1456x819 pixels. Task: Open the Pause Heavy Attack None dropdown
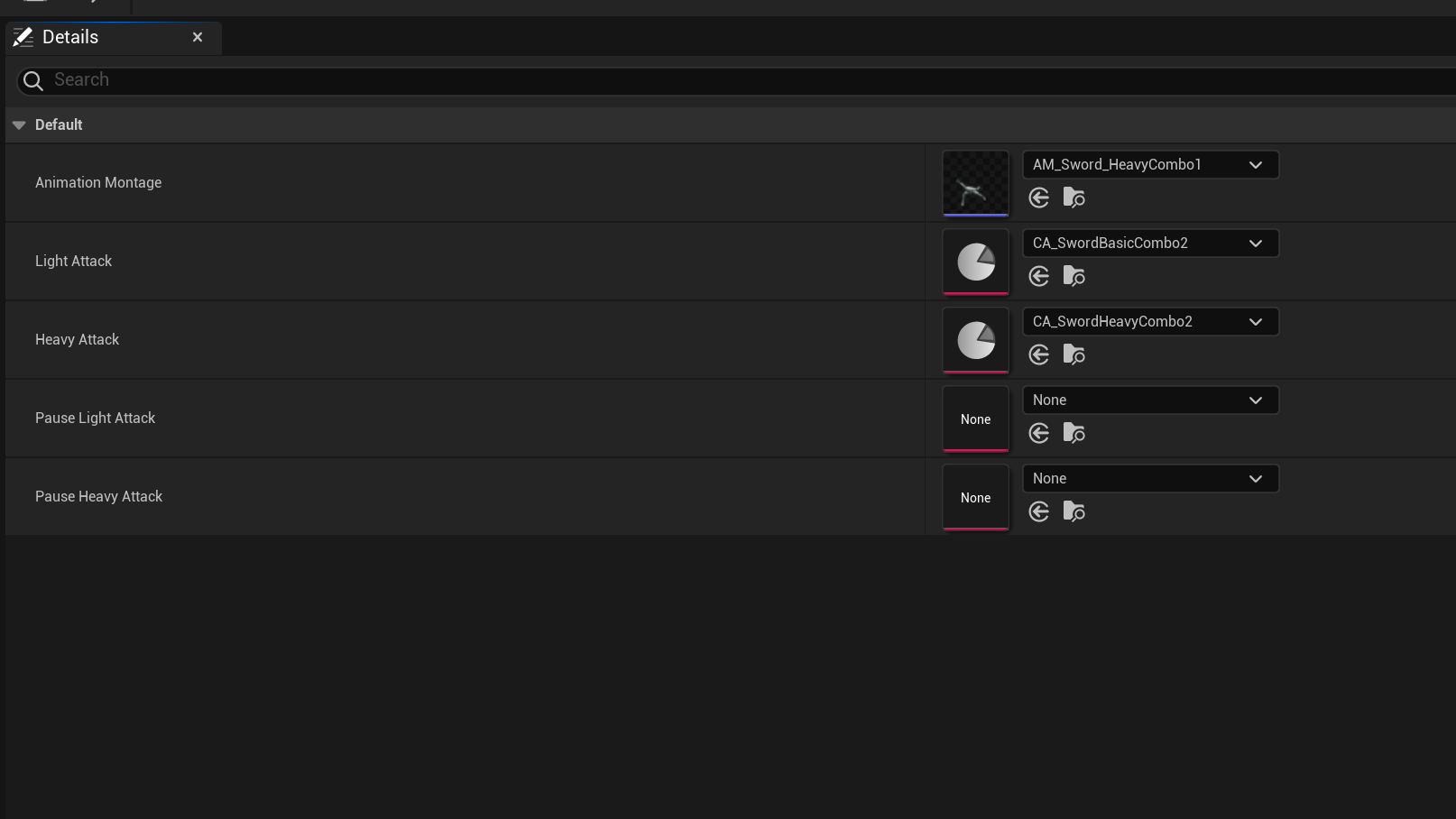click(1150, 479)
